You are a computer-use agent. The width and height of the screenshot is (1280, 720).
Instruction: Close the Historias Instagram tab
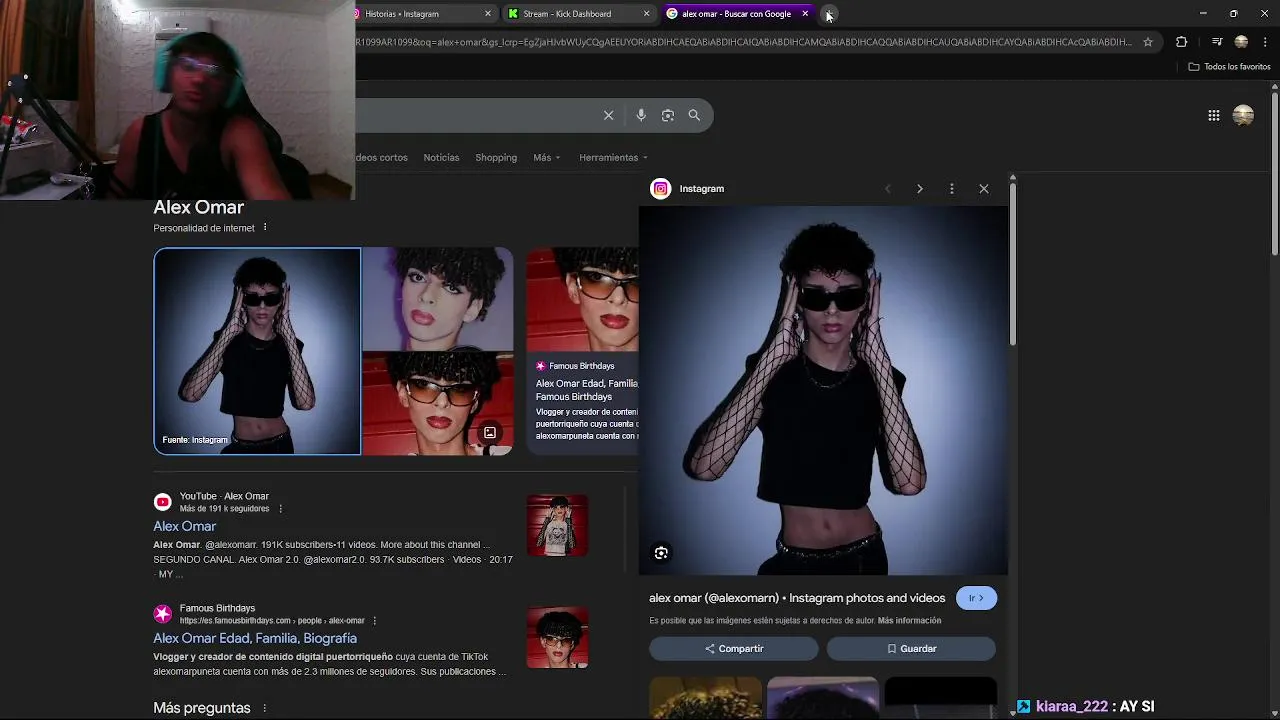point(488,14)
